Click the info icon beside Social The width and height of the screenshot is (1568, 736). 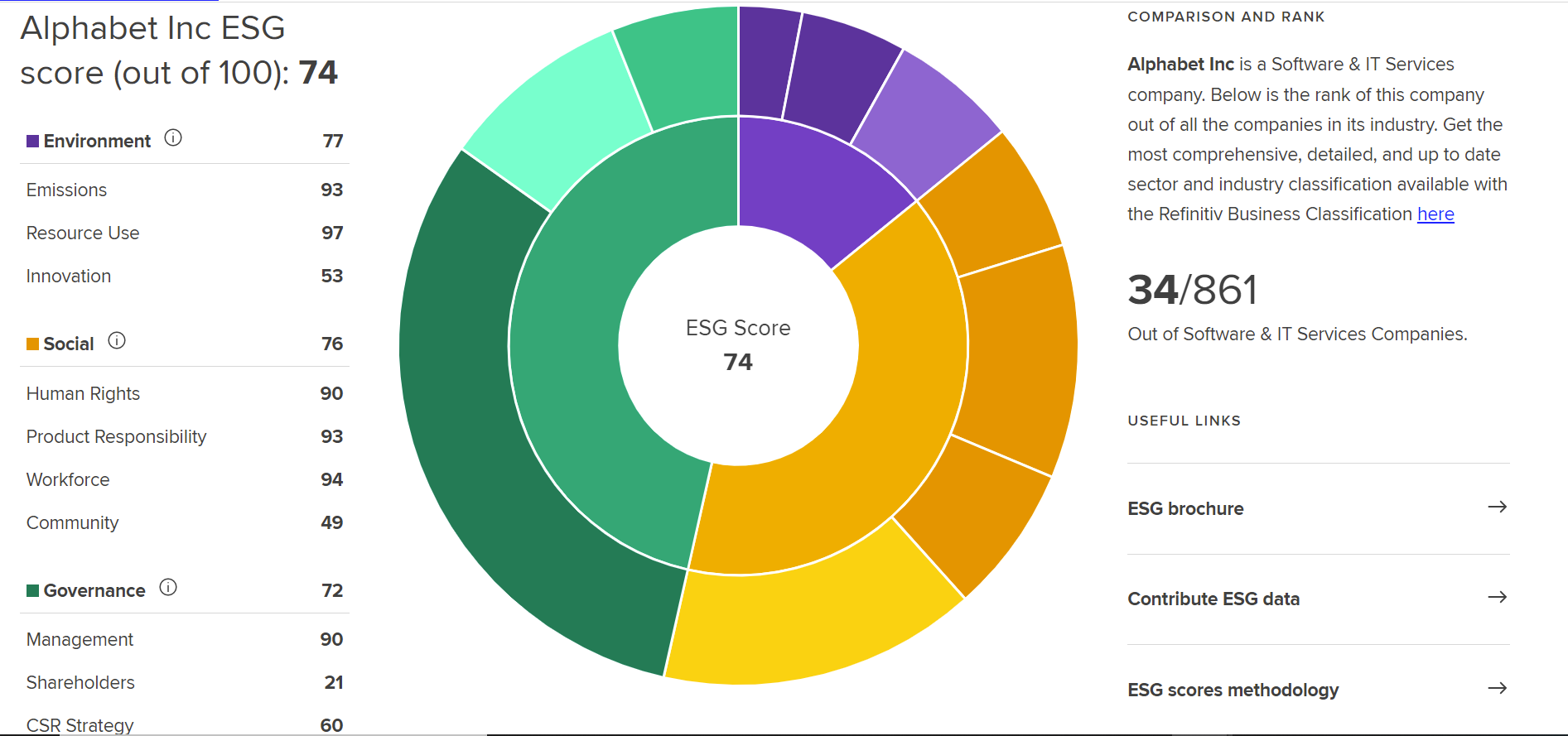click(x=117, y=341)
